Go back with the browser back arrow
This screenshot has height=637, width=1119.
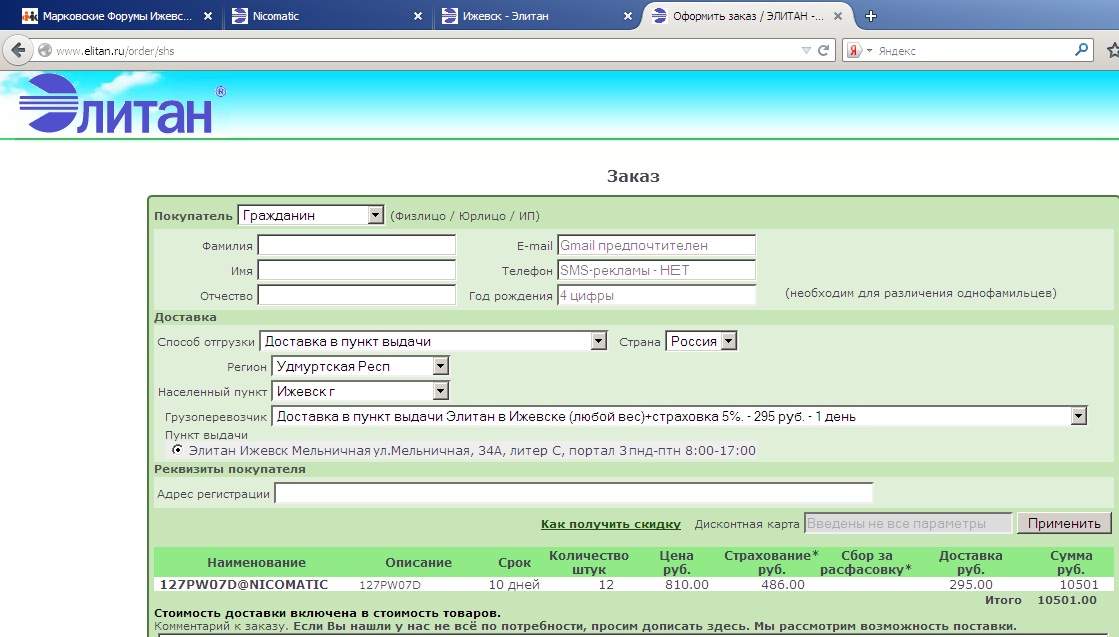pos(18,50)
